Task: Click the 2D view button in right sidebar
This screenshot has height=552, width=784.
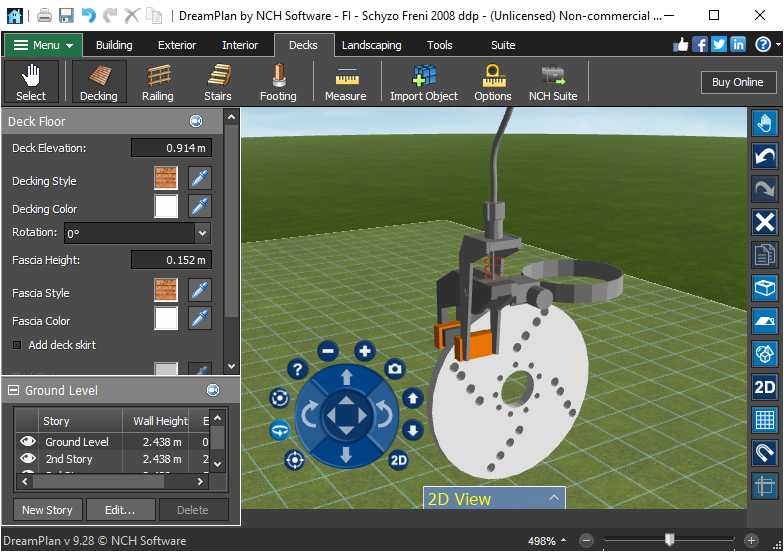Action: (x=765, y=387)
